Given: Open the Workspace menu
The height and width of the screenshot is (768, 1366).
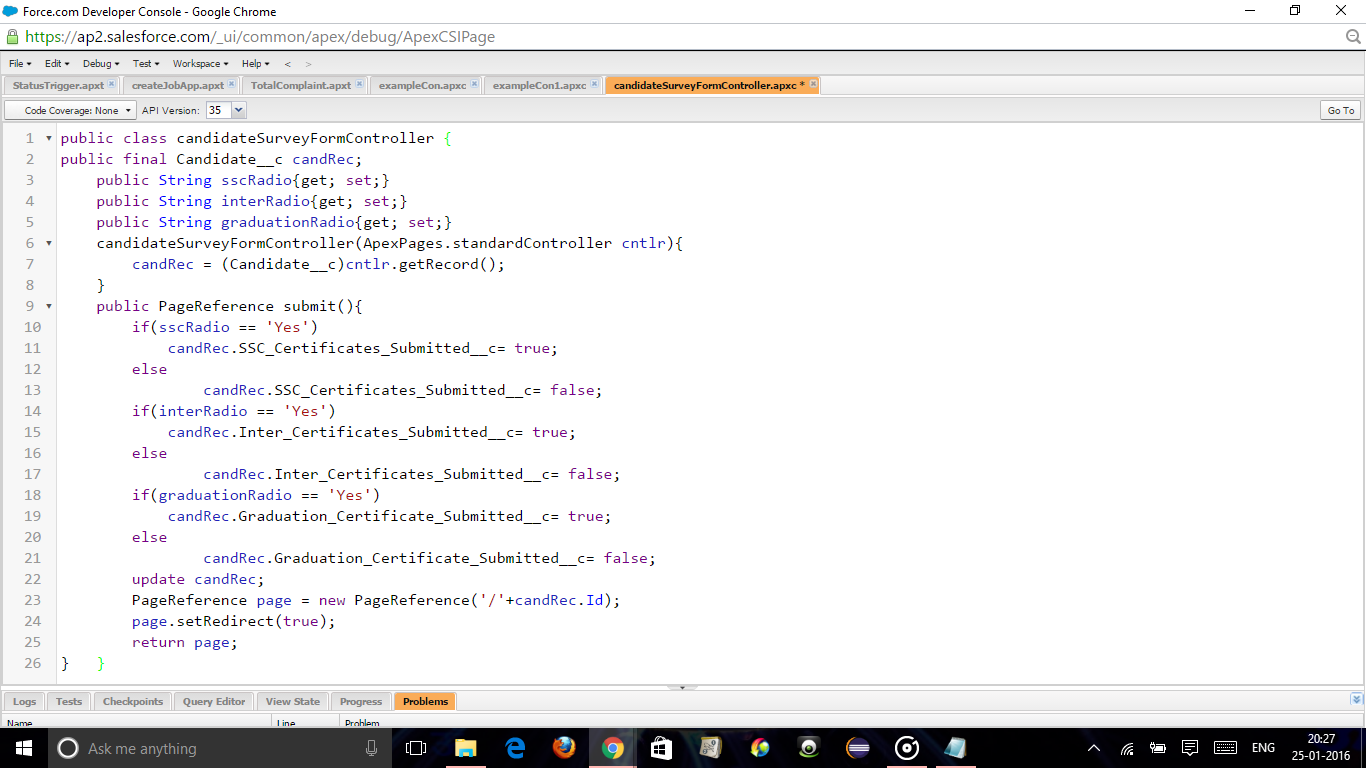Looking at the screenshot, I should tap(199, 63).
